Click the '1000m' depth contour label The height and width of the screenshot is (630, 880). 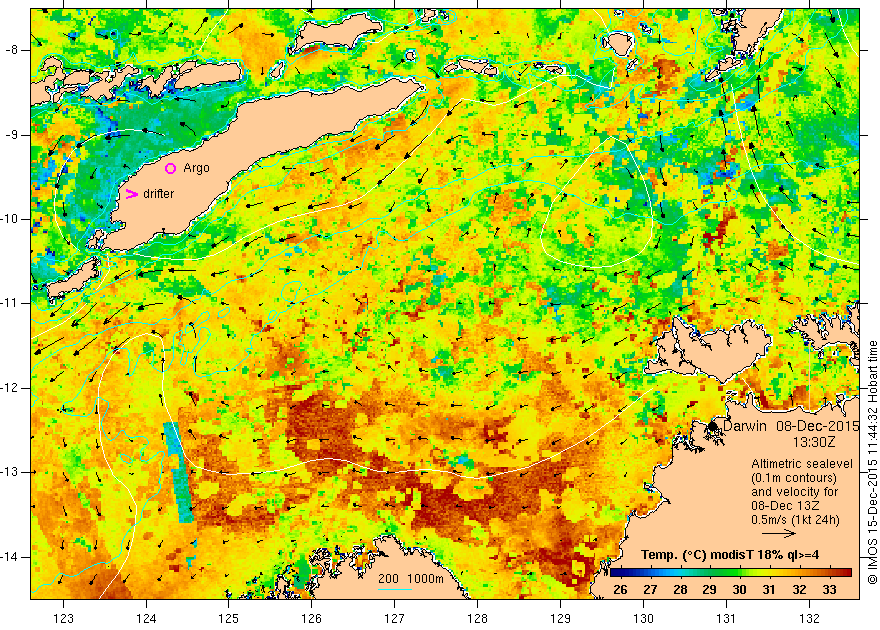425,579
